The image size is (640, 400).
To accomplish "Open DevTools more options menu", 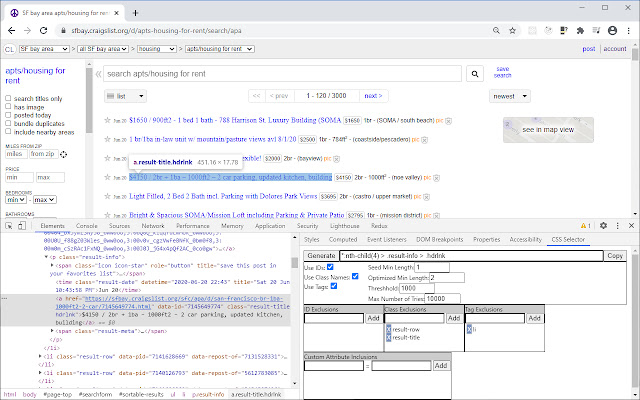I will (x=618, y=226).
